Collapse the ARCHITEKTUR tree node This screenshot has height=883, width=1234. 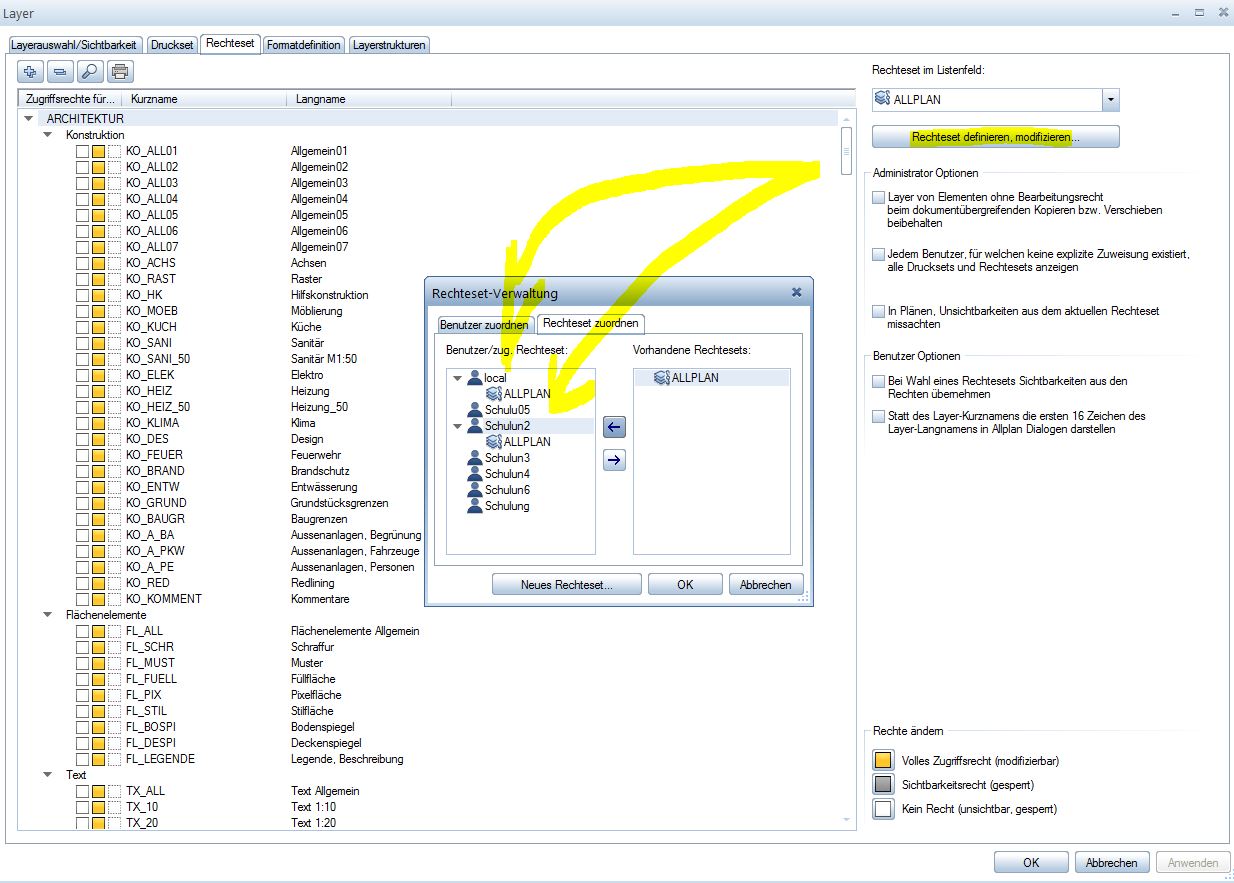coord(29,119)
